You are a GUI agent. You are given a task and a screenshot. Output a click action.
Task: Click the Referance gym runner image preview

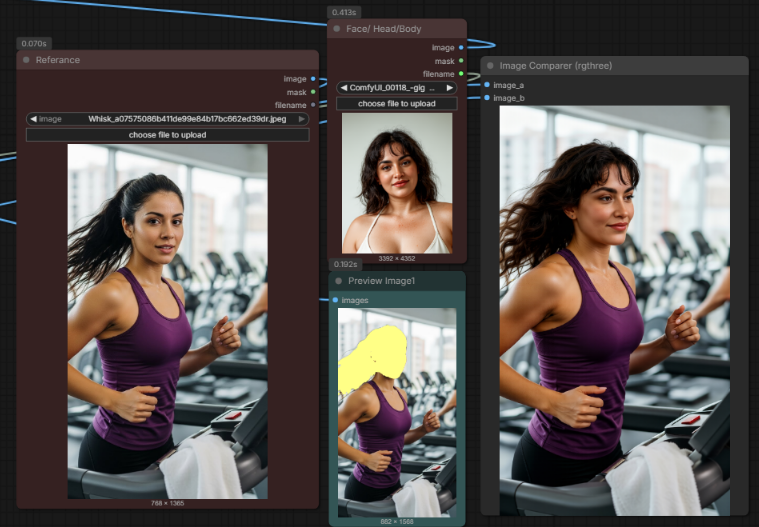(x=167, y=321)
